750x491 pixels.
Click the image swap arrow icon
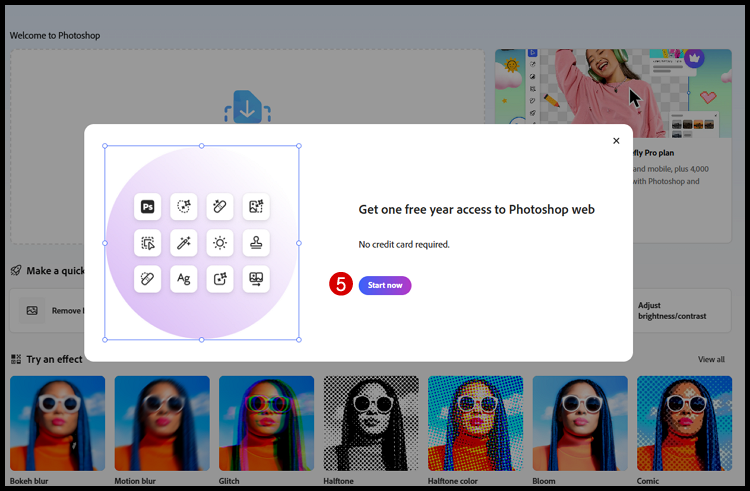pyautogui.click(x=256, y=279)
